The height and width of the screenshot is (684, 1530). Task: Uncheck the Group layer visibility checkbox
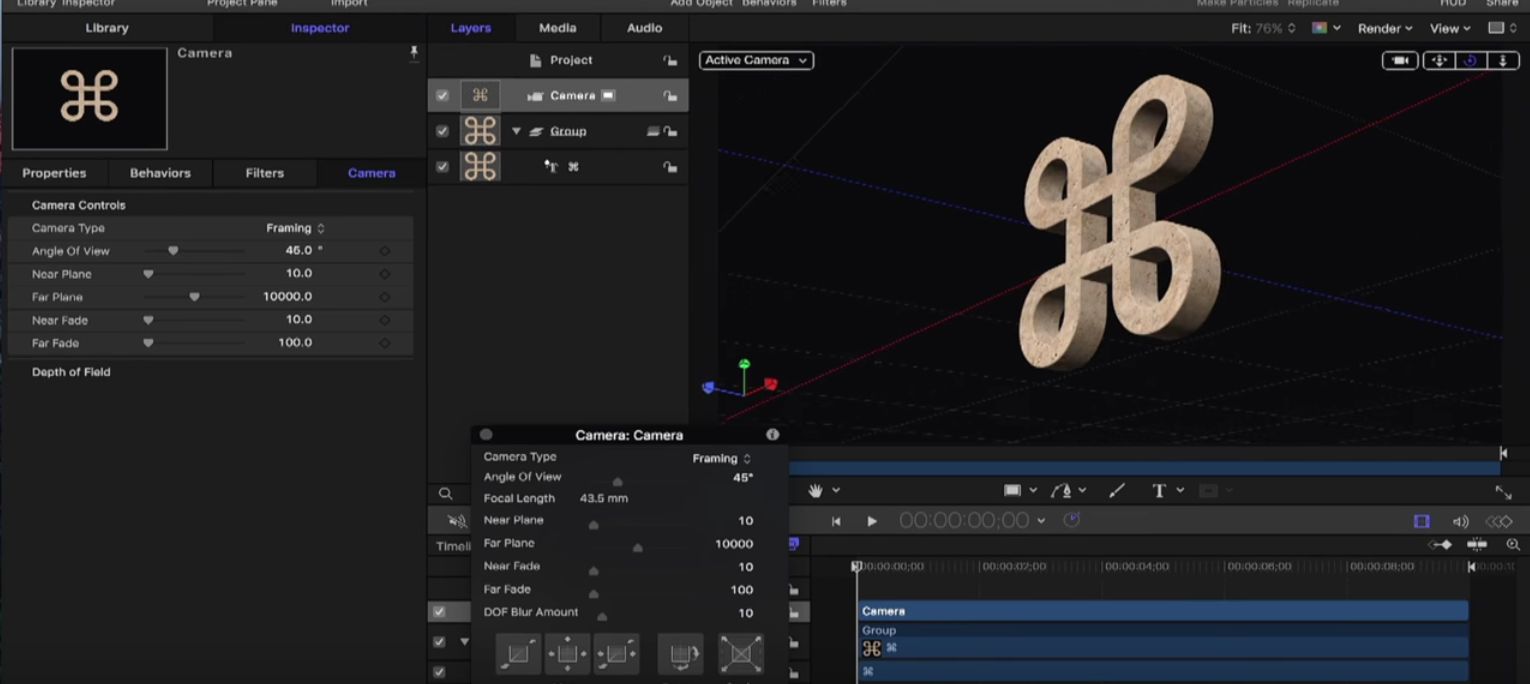point(442,131)
